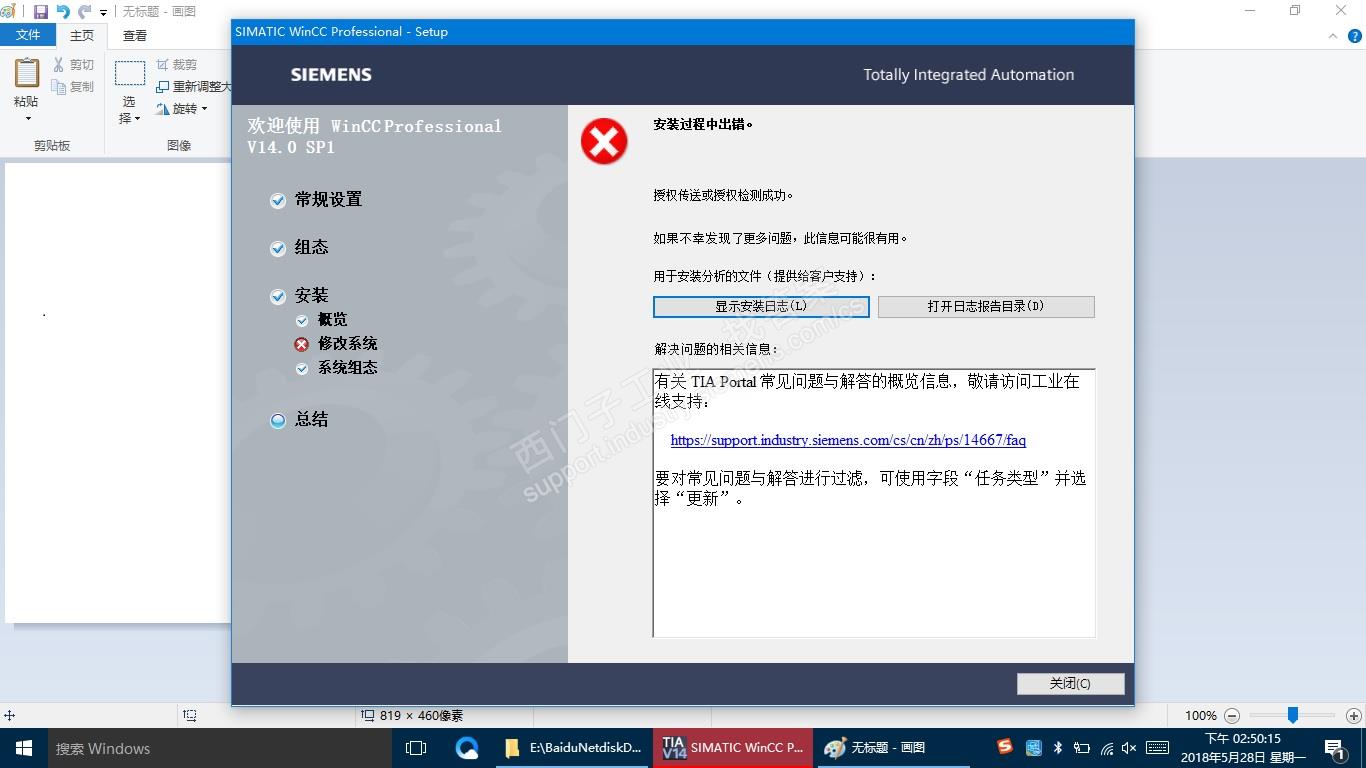Viewport: 1366px width, 768px height.
Task: Click the touch keyboard tray icon
Action: tap(1158, 748)
